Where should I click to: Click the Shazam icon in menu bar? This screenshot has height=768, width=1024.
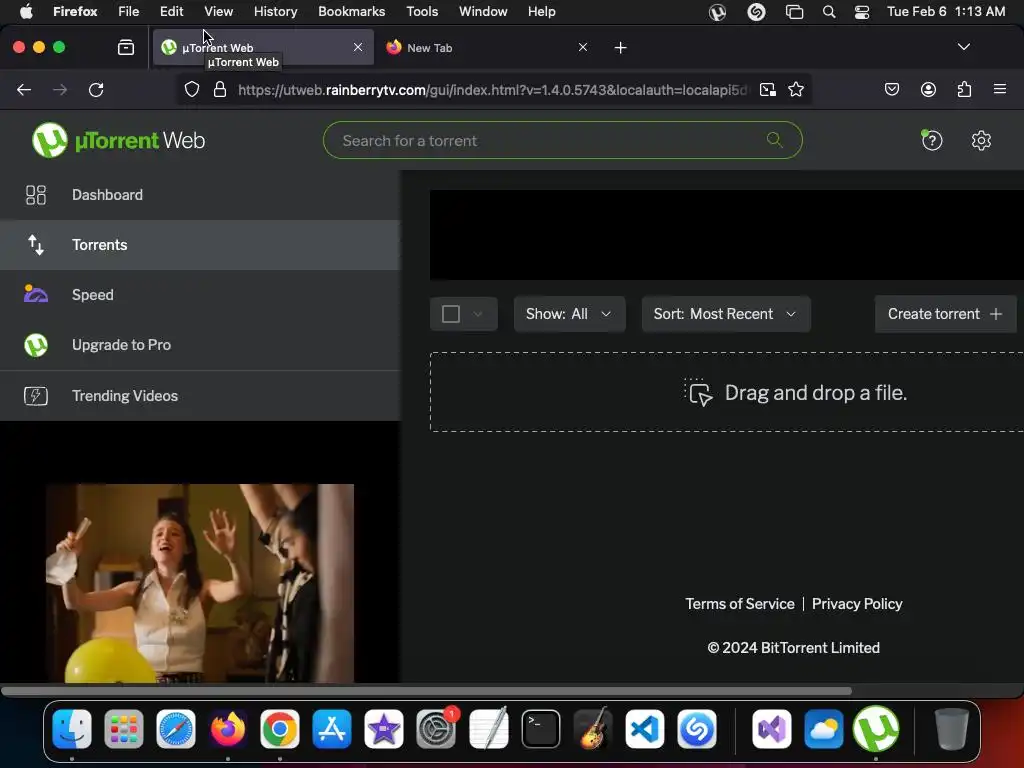tap(756, 12)
